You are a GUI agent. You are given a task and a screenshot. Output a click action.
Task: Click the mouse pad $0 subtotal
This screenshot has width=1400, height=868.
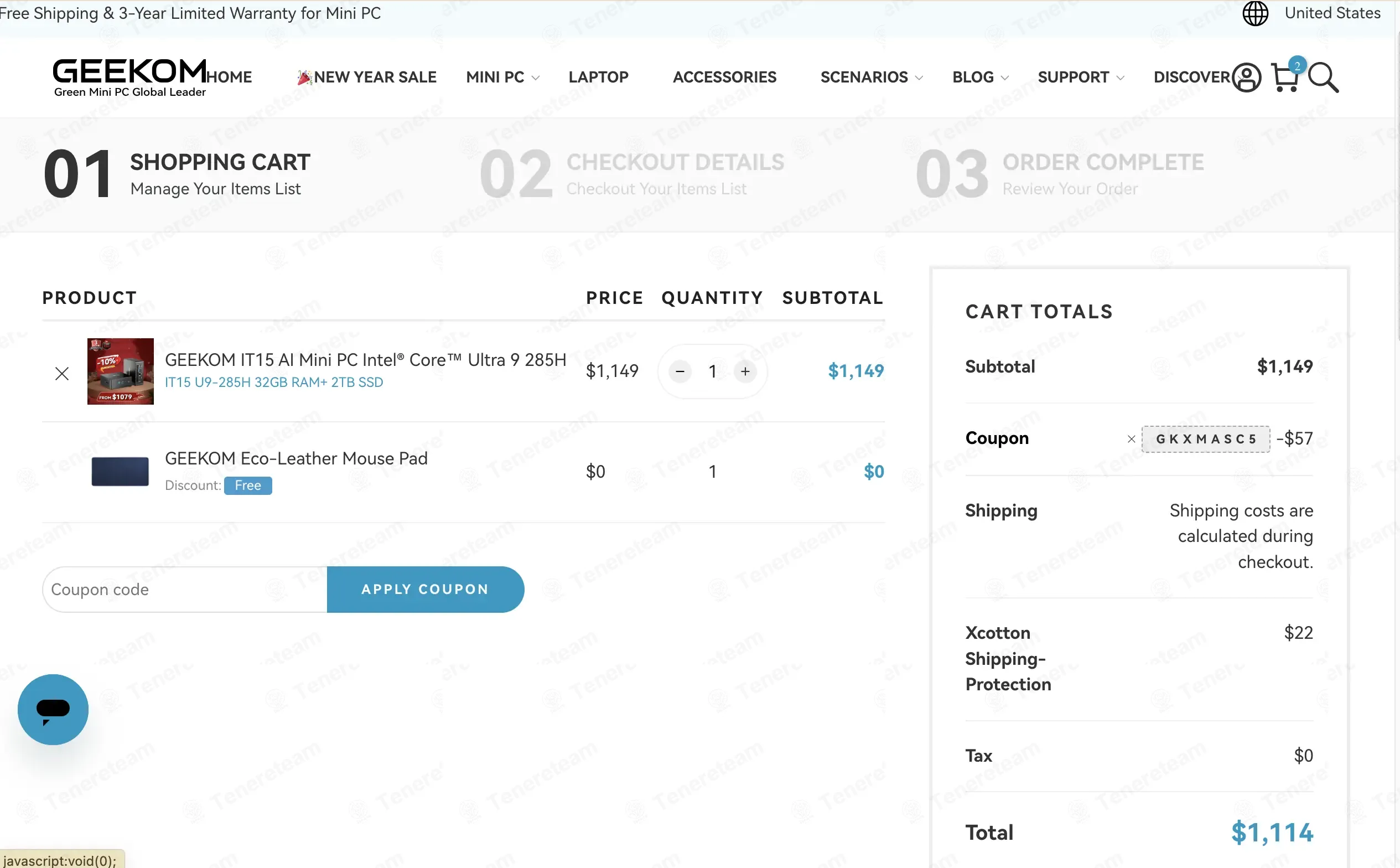[x=874, y=471]
